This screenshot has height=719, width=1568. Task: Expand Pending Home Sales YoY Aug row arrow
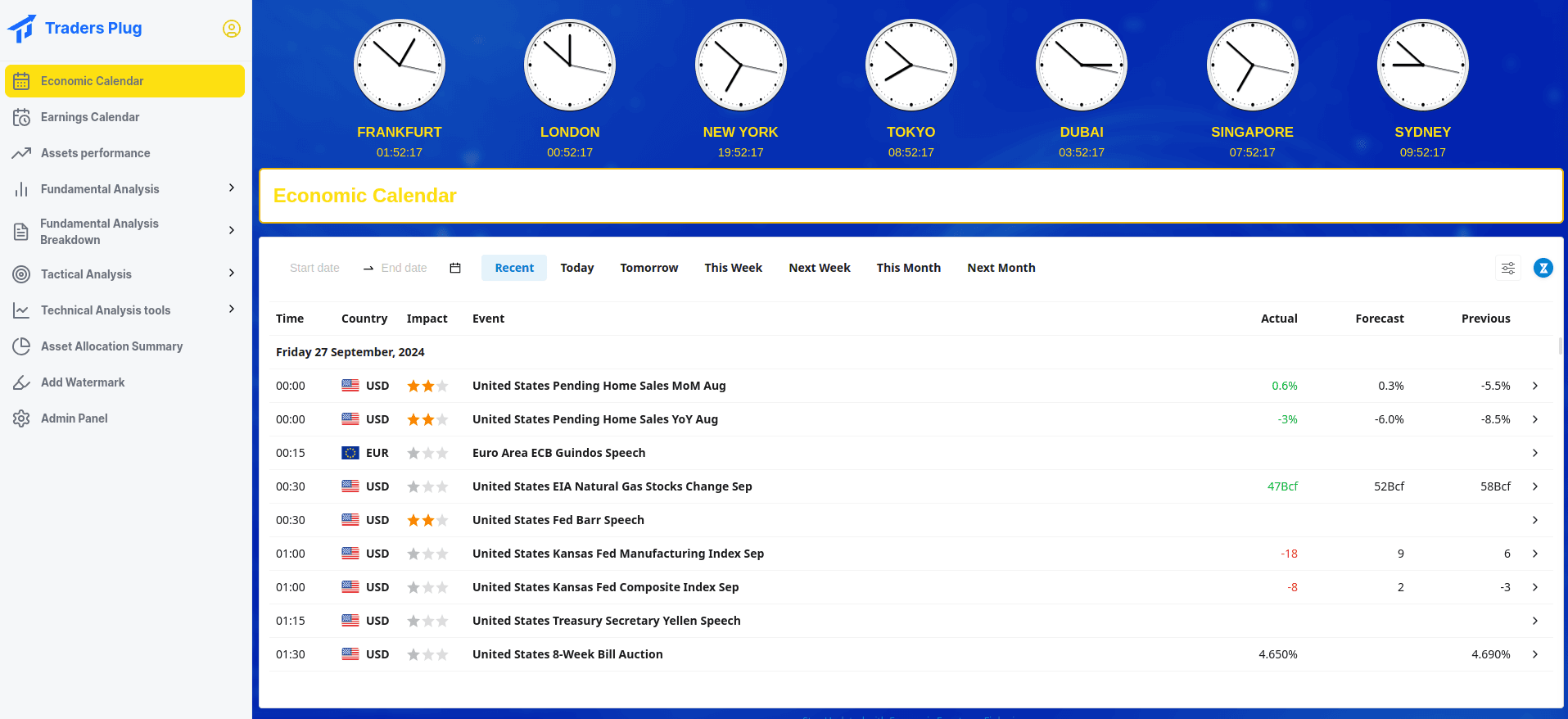(x=1535, y=419)
